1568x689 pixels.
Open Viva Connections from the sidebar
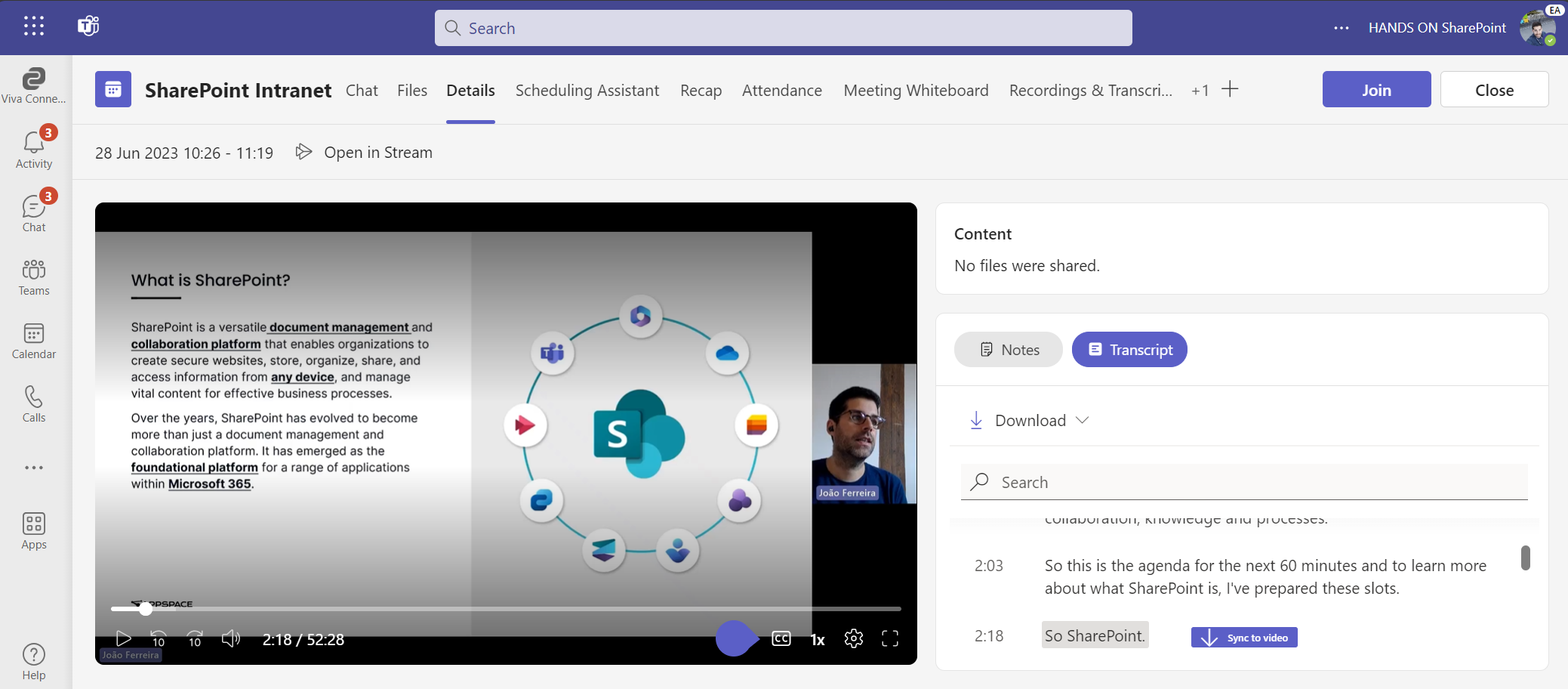coord(33,85)
